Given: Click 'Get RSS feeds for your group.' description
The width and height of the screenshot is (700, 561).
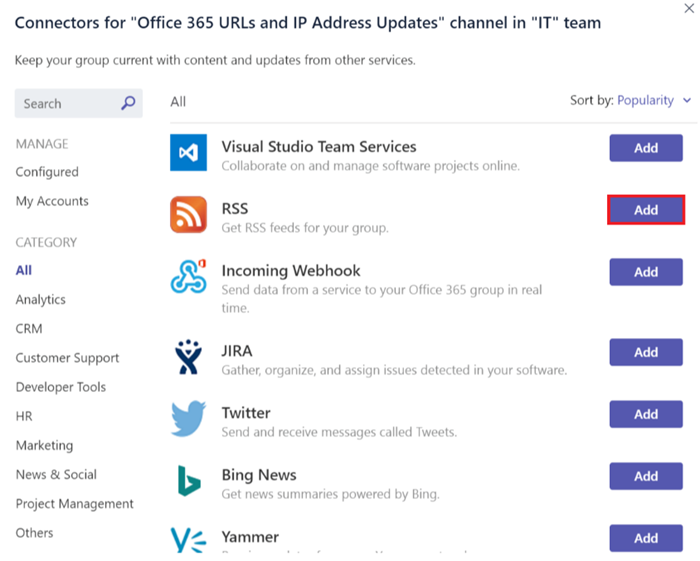Looking at the screenshot, I should pos(305,228).
